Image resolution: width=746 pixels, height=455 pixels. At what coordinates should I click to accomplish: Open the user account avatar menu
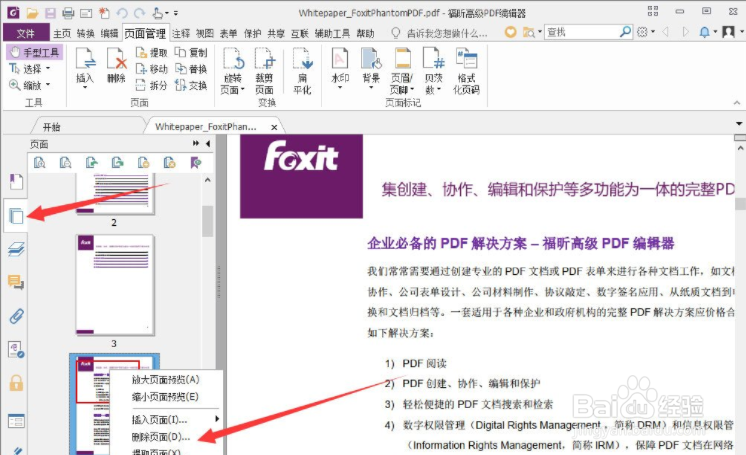click(728, 32)
